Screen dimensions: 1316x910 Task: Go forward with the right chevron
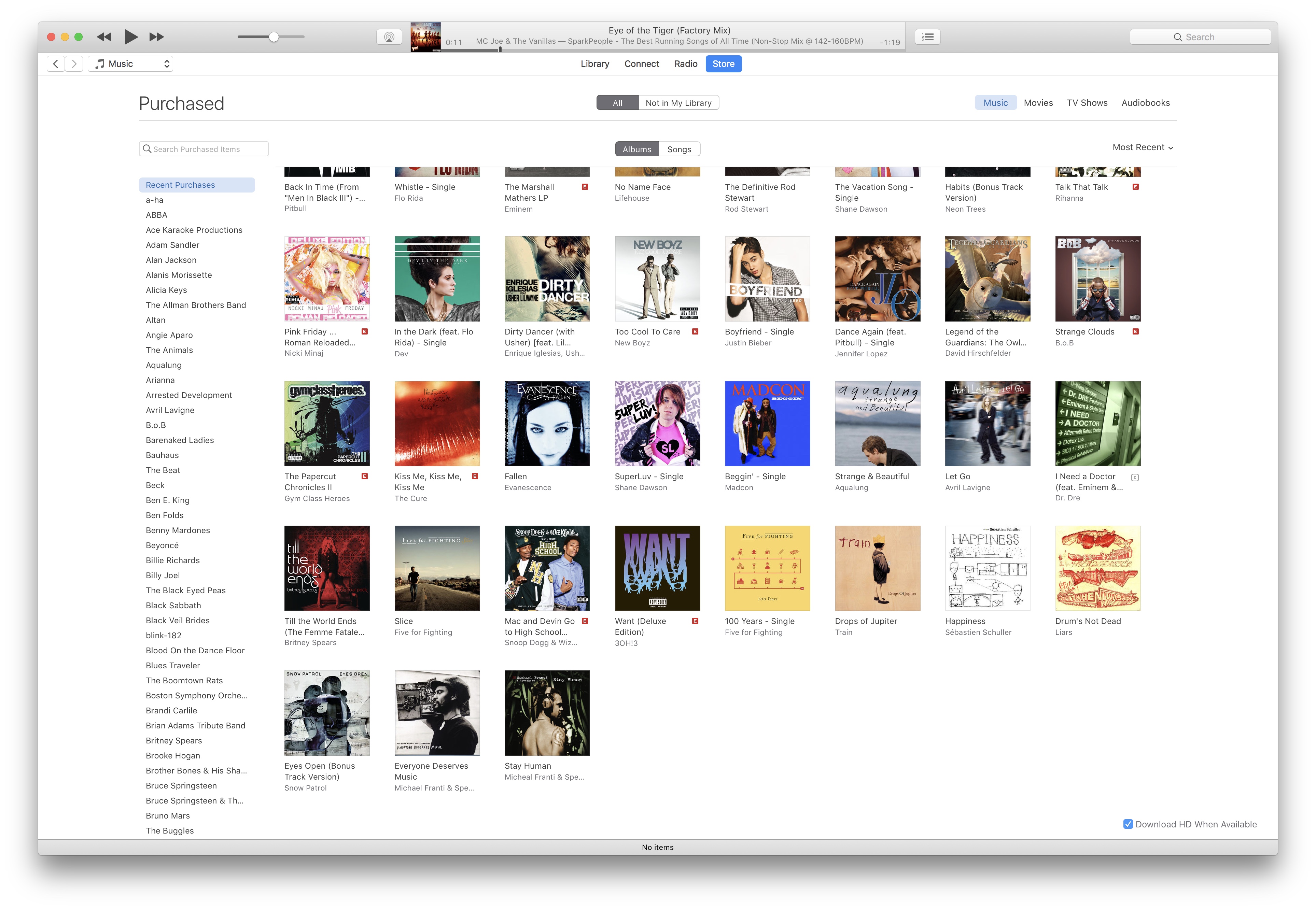click(74, 64)
